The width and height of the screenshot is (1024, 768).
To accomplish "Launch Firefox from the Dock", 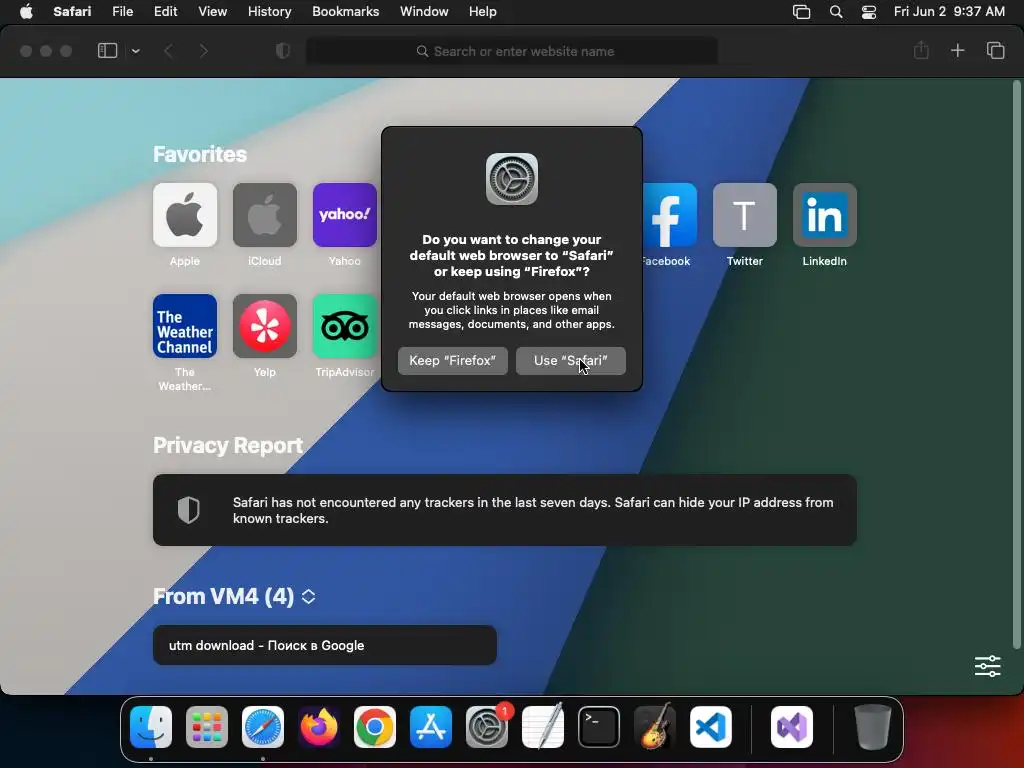I will pyautogui.click(x=319, y=727).
